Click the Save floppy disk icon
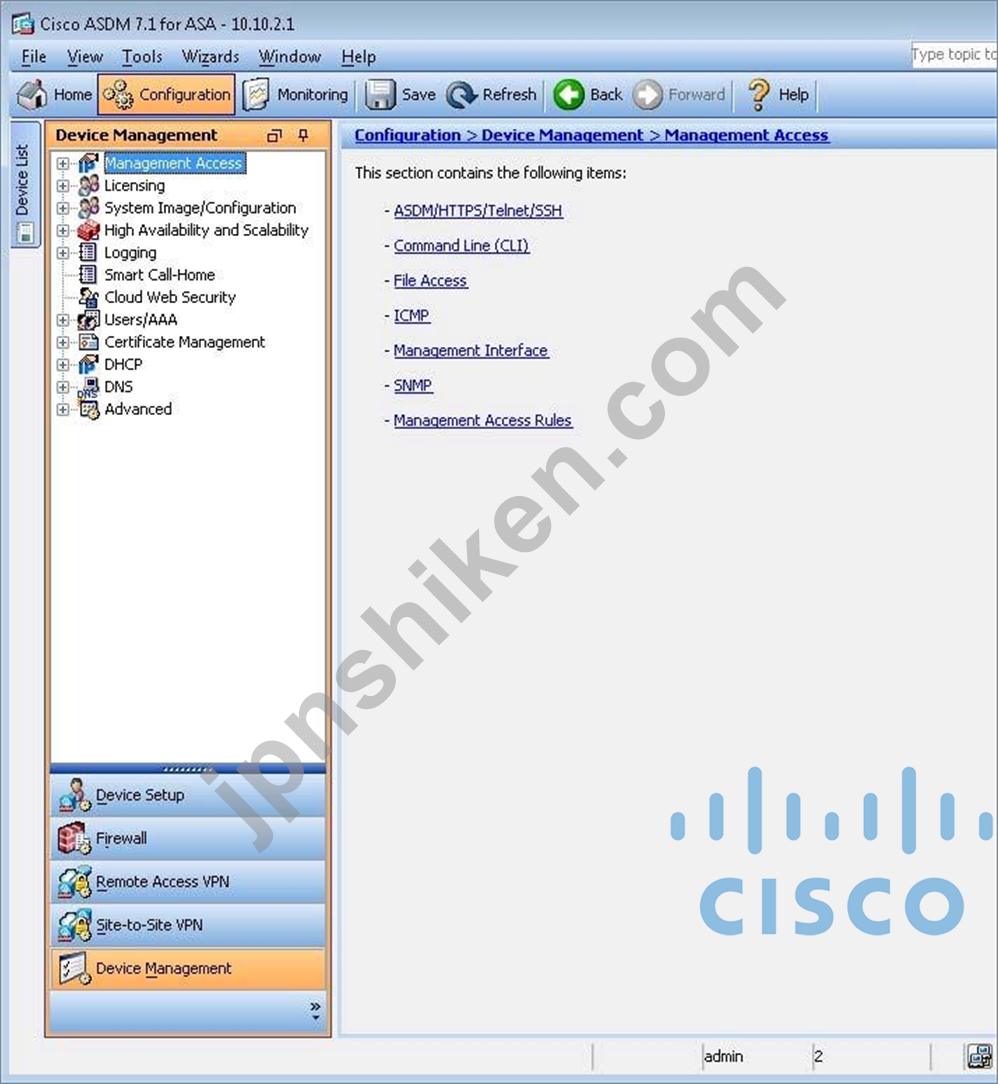998x1084 pixels. (x=379, y=95)
